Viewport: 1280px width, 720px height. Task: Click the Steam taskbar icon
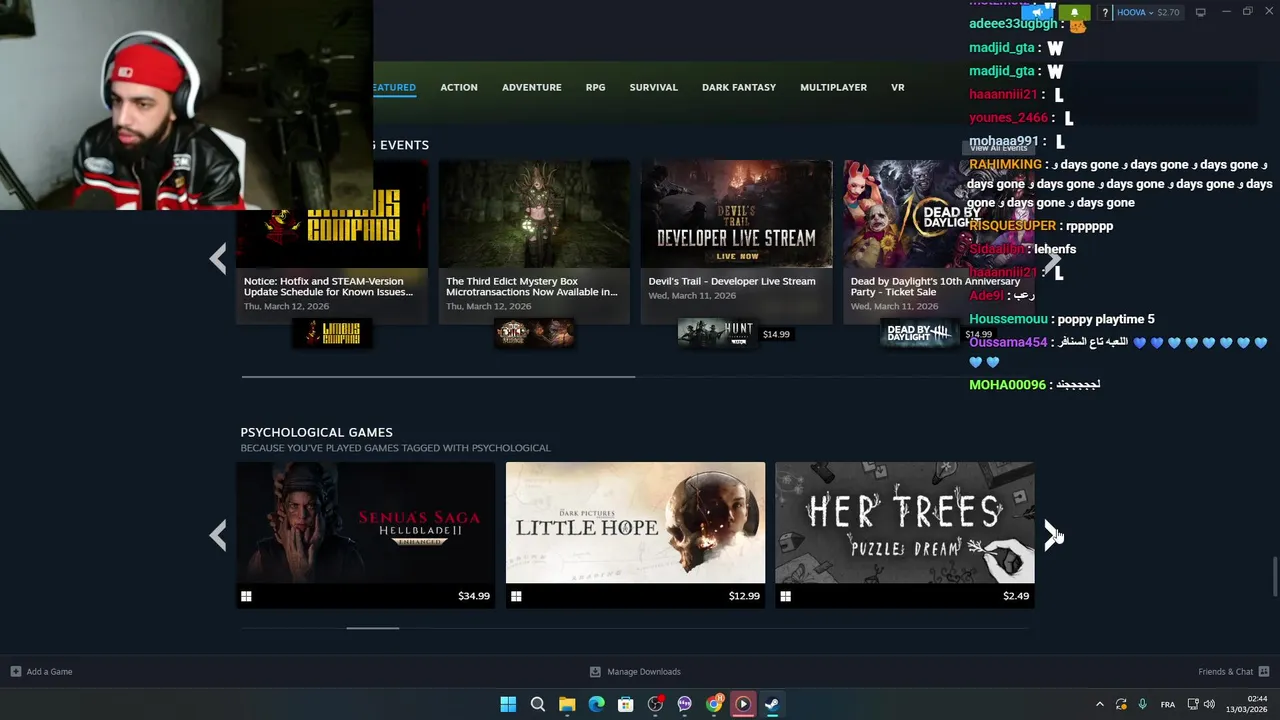pos(772,704)
